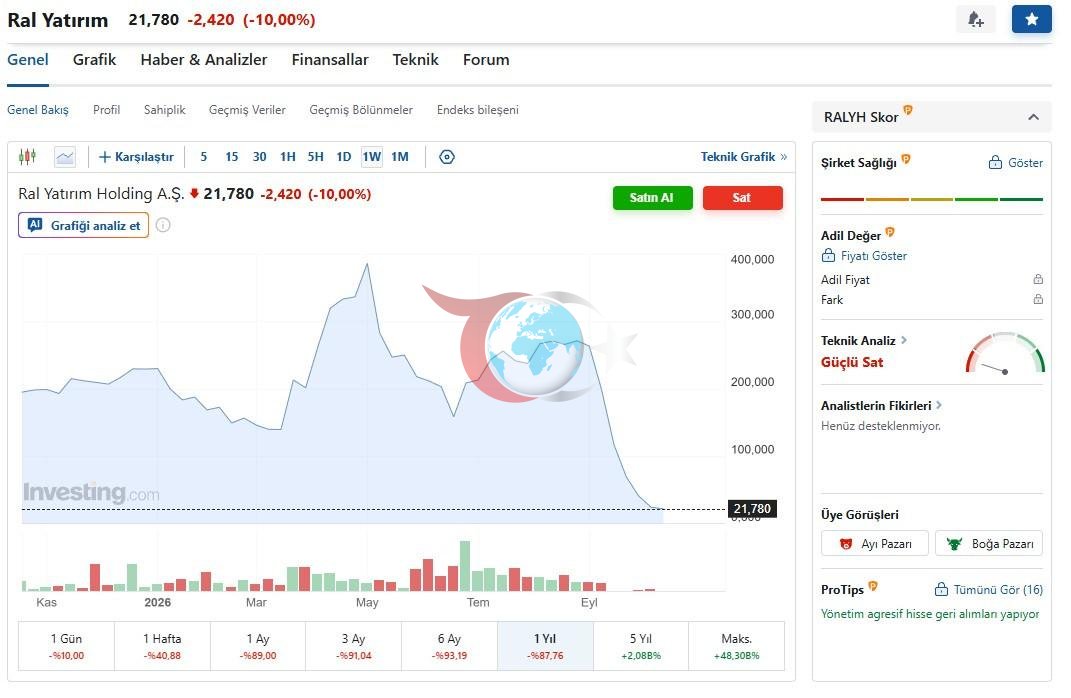This screenshot has height=698, width=1071.
Task: Set chart interval to 15 minutes
Action: coord(232,157)
